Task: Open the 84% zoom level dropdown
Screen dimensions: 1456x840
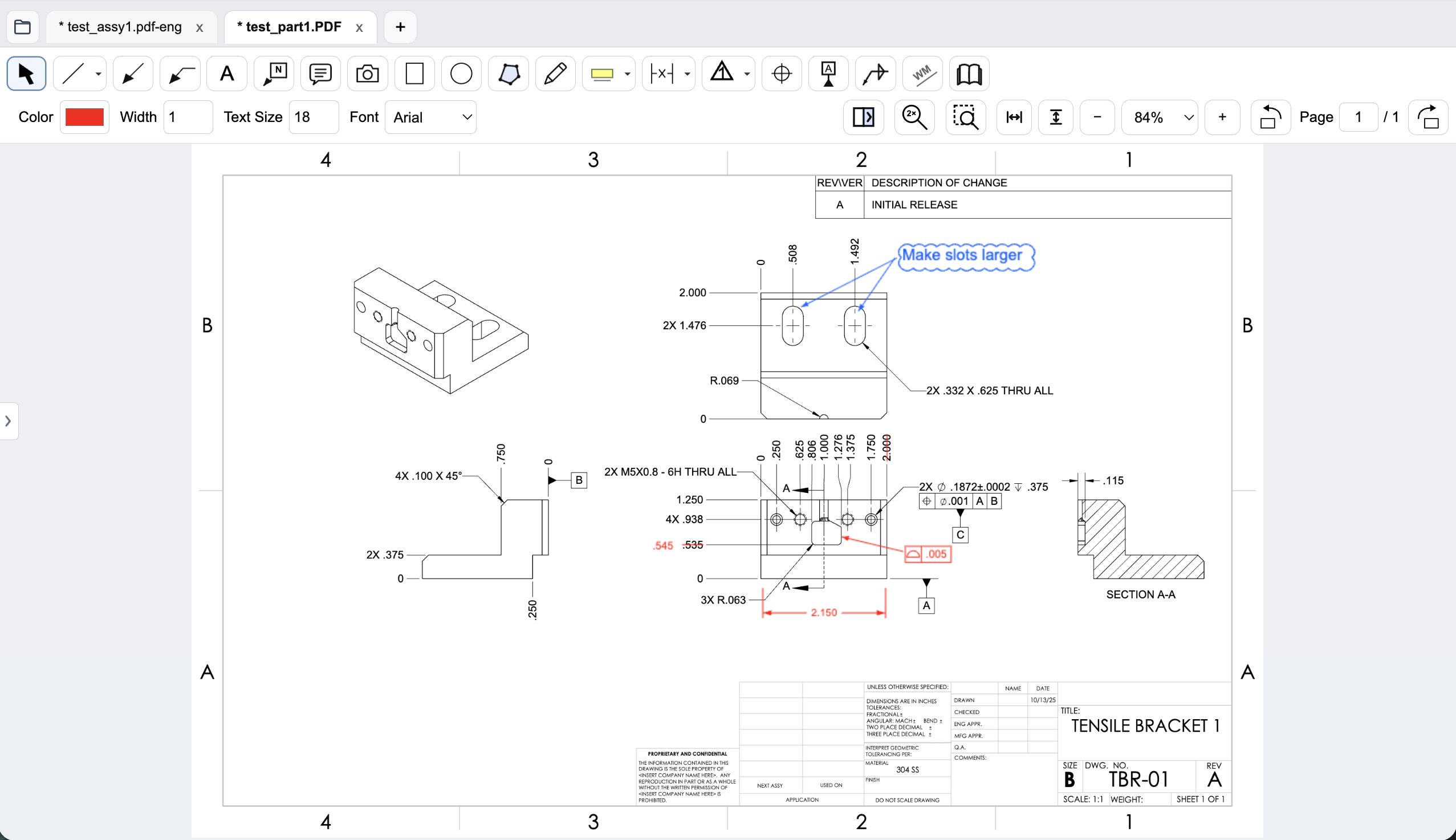Action: 1160,117
